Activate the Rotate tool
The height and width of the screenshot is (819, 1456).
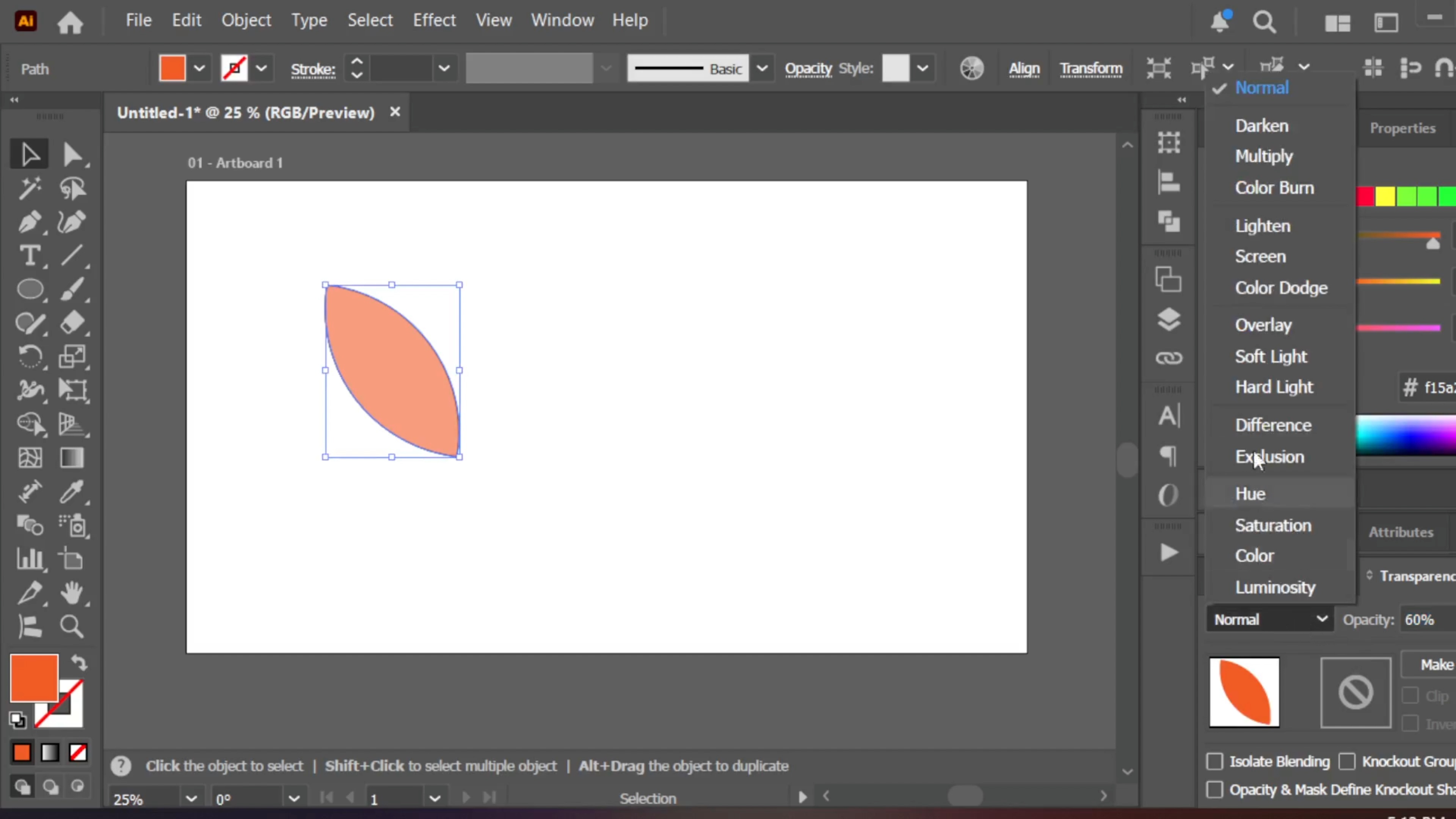30,357
